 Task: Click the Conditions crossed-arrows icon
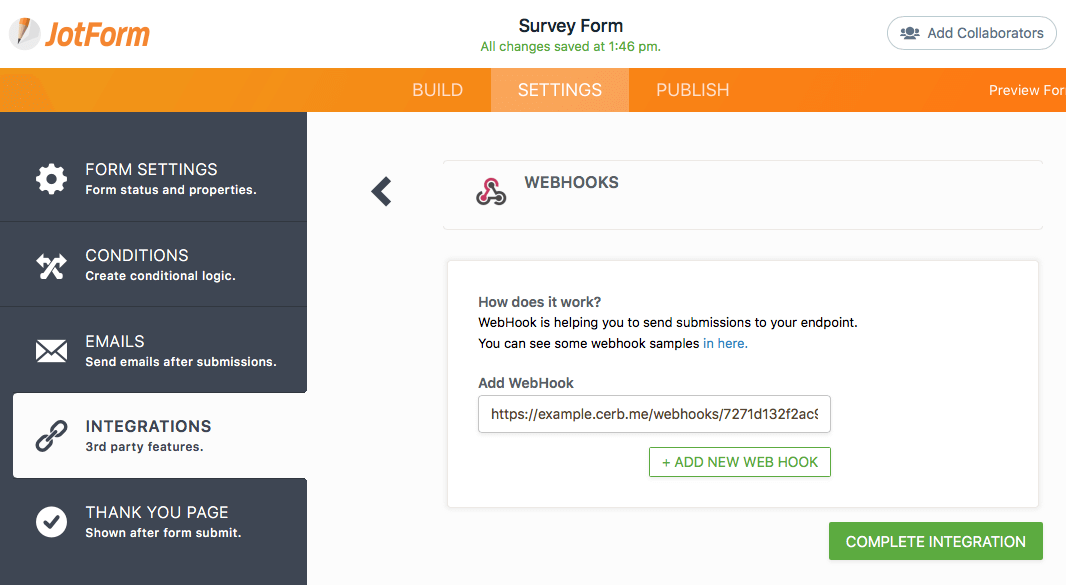[52, 266]
